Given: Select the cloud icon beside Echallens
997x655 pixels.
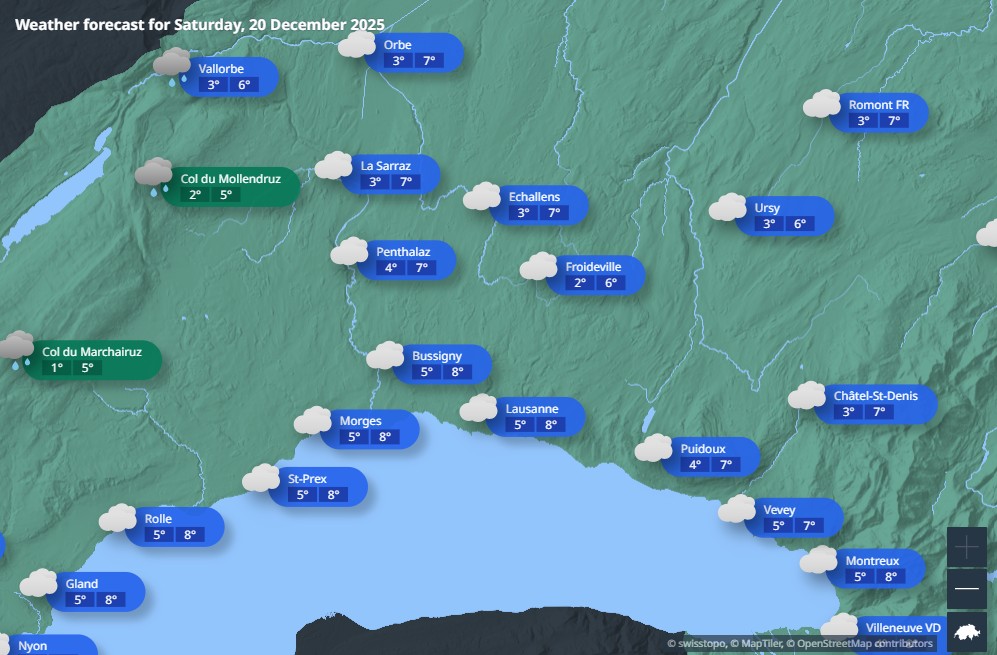Looking at the screenshot, I should point(482,196).
